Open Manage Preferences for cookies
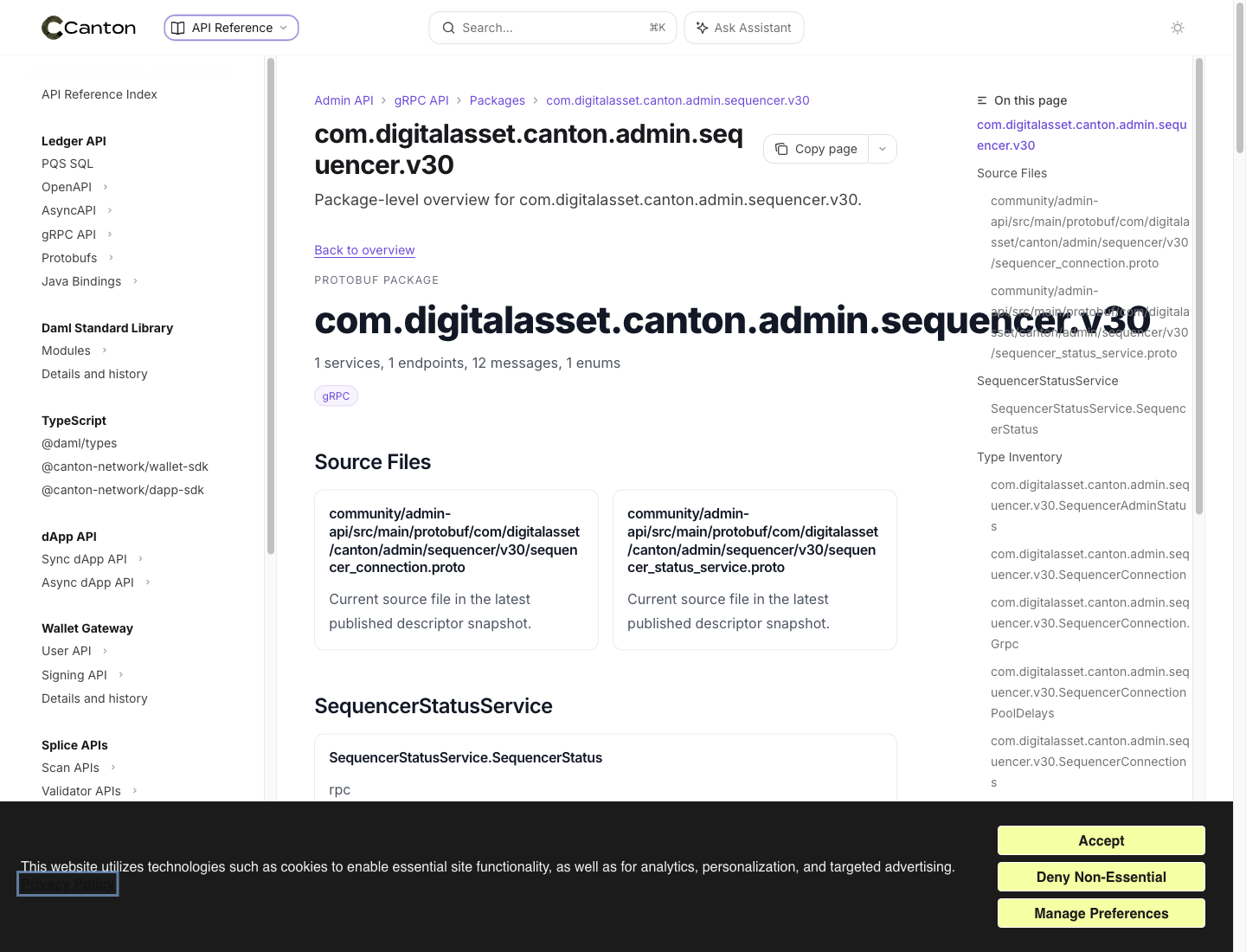 [x=1101, y=913]
